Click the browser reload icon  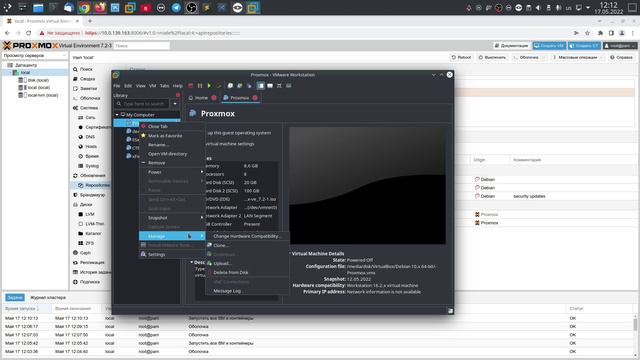point(29,33)
